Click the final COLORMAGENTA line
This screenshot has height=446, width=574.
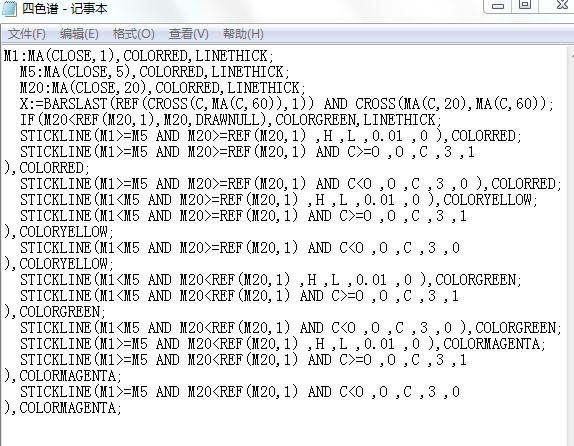tap(62, 408)
